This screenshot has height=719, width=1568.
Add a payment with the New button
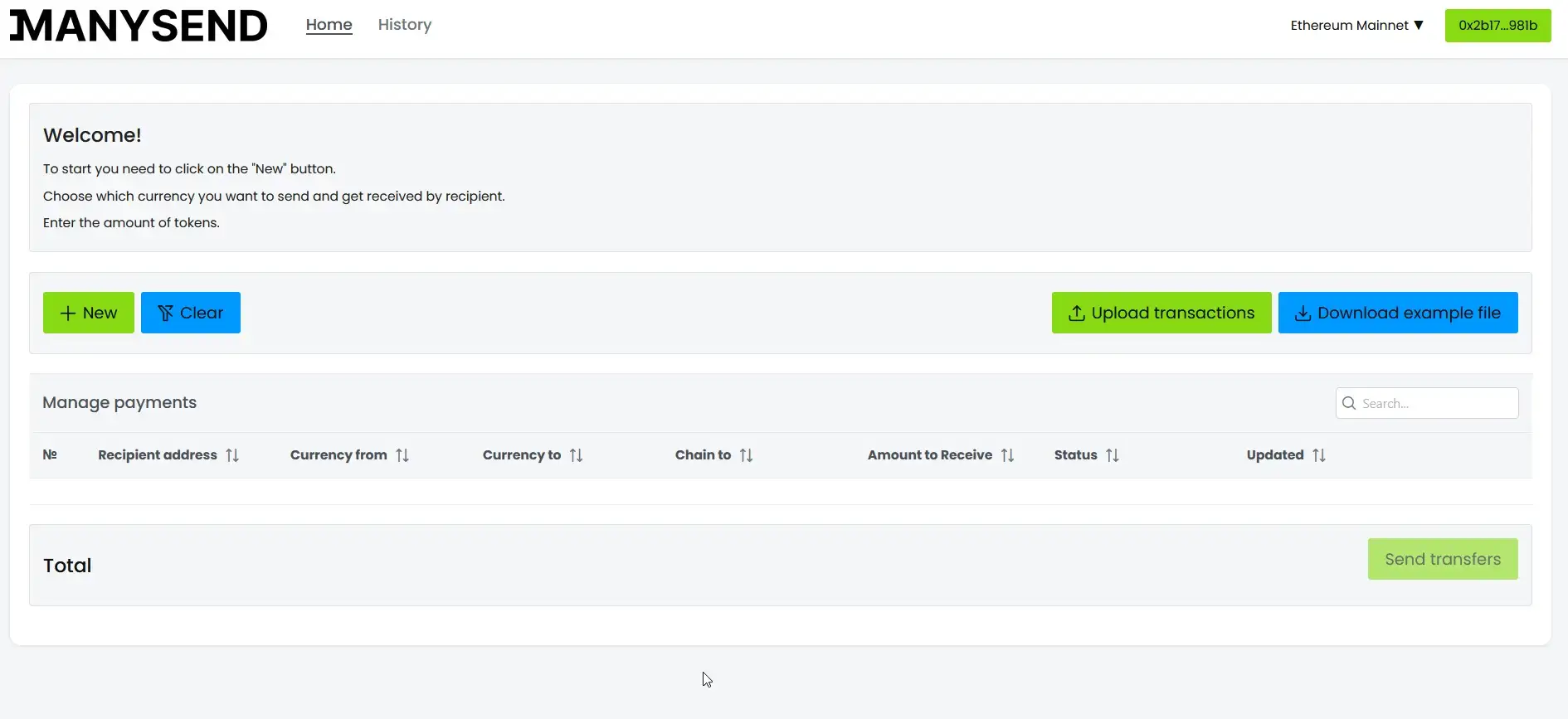tap(89, 313)
